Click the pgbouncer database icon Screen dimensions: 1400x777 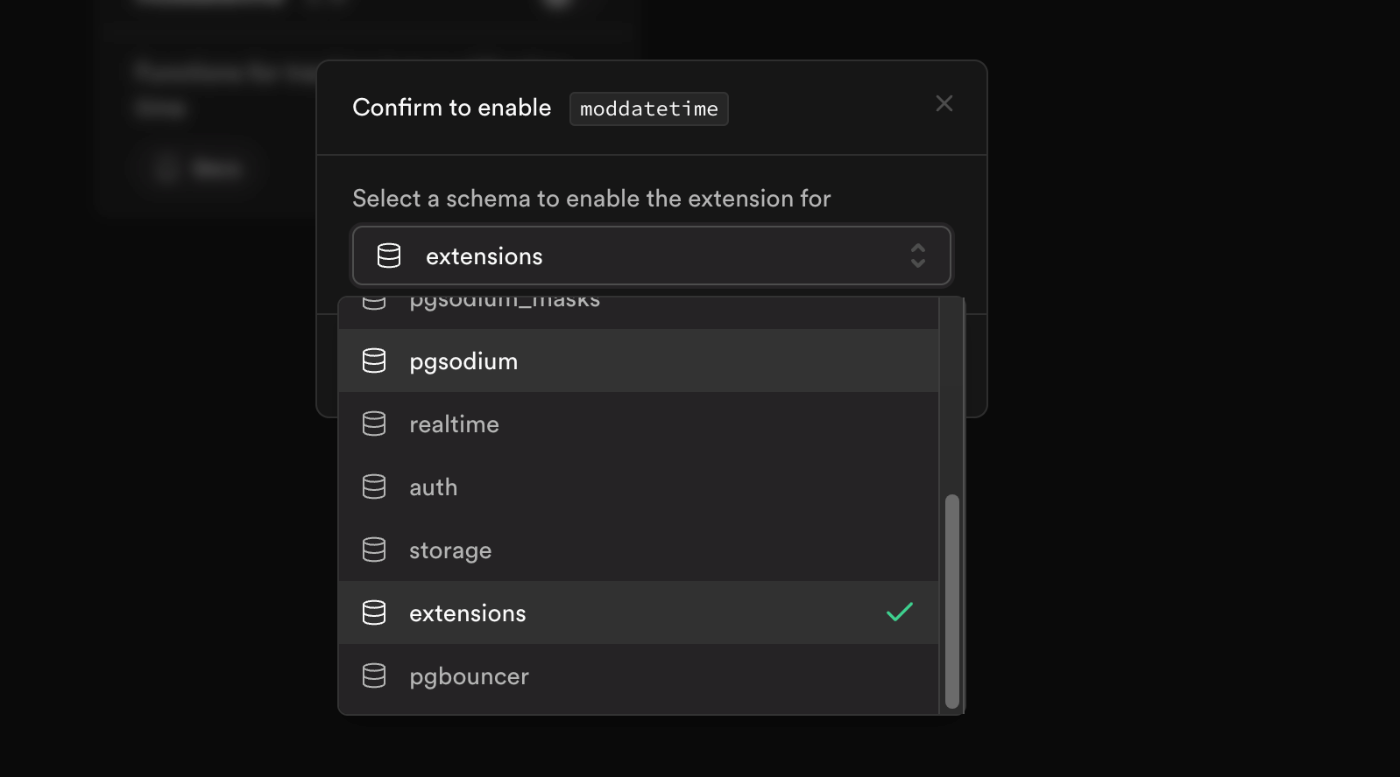374,676
